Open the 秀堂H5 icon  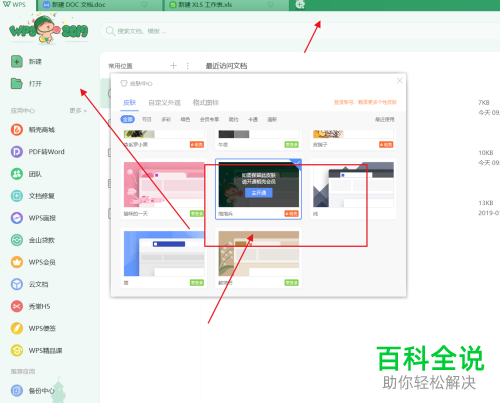point(17,306)
